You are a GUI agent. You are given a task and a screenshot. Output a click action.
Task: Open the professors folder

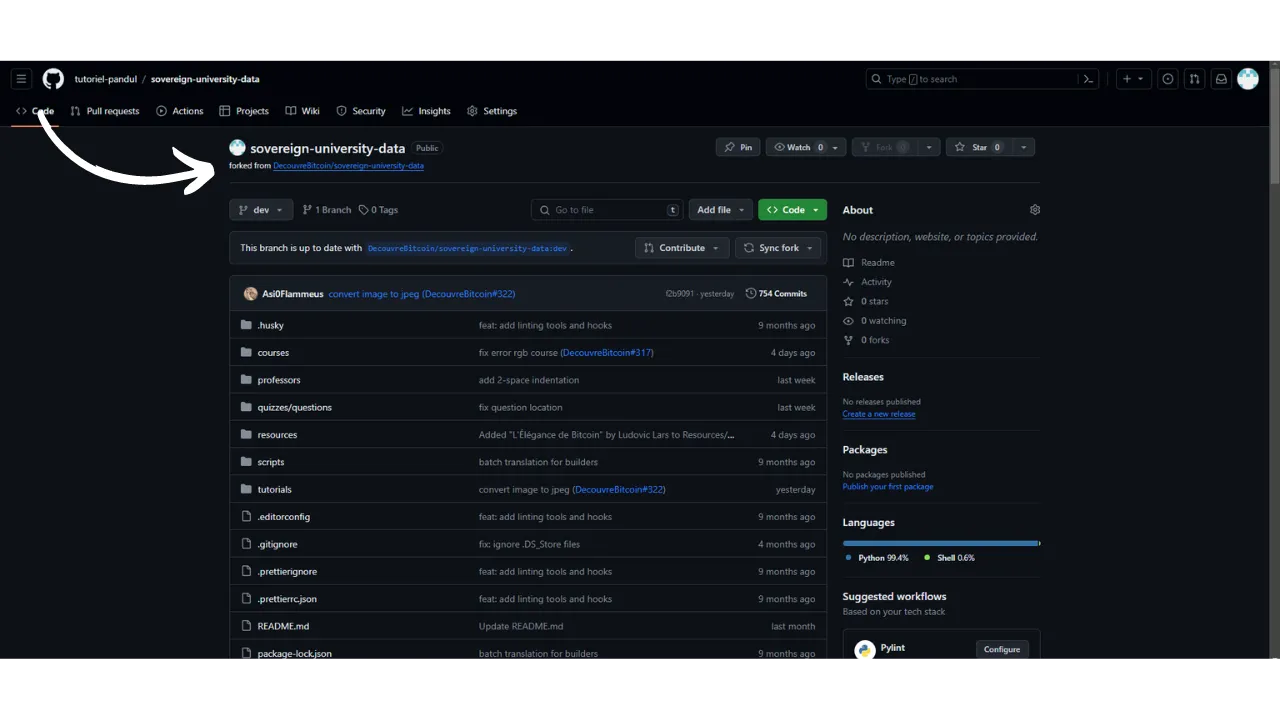click(x=279, y=380)
